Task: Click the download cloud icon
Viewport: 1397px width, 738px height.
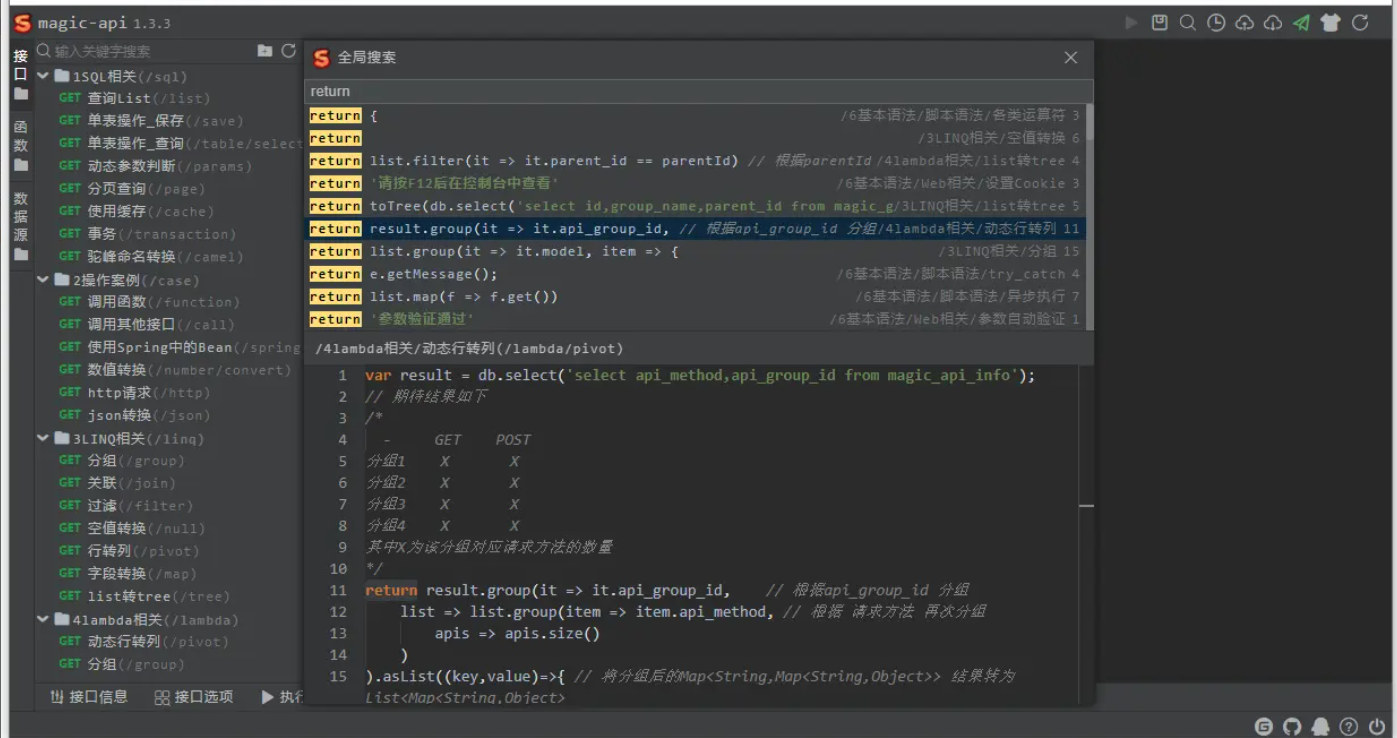Action: (x=1273, y=23)
